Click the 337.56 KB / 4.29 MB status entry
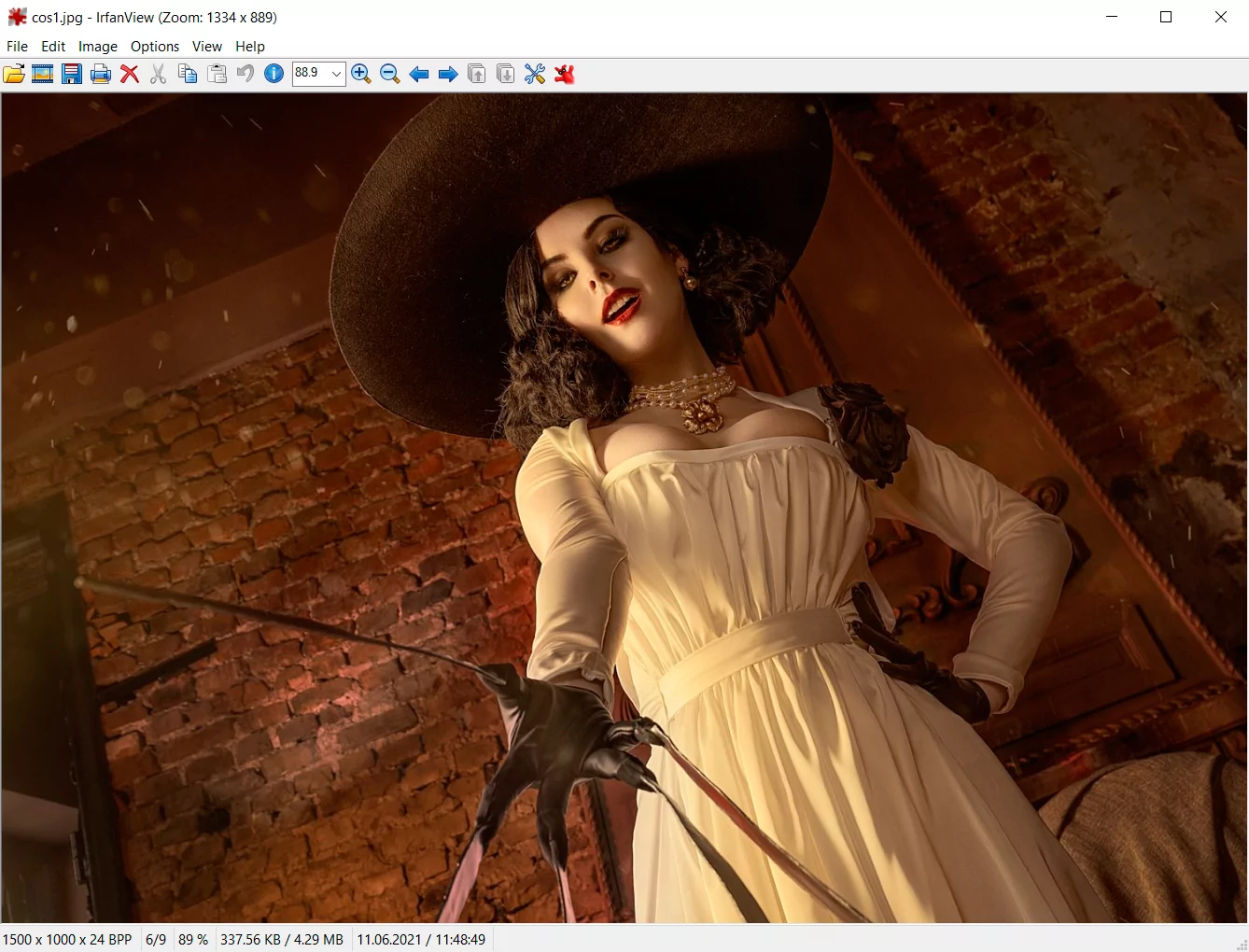Image resolution: width=1249 pixels, height=952 pixels. pyautogui.click(x=282, y=940)
